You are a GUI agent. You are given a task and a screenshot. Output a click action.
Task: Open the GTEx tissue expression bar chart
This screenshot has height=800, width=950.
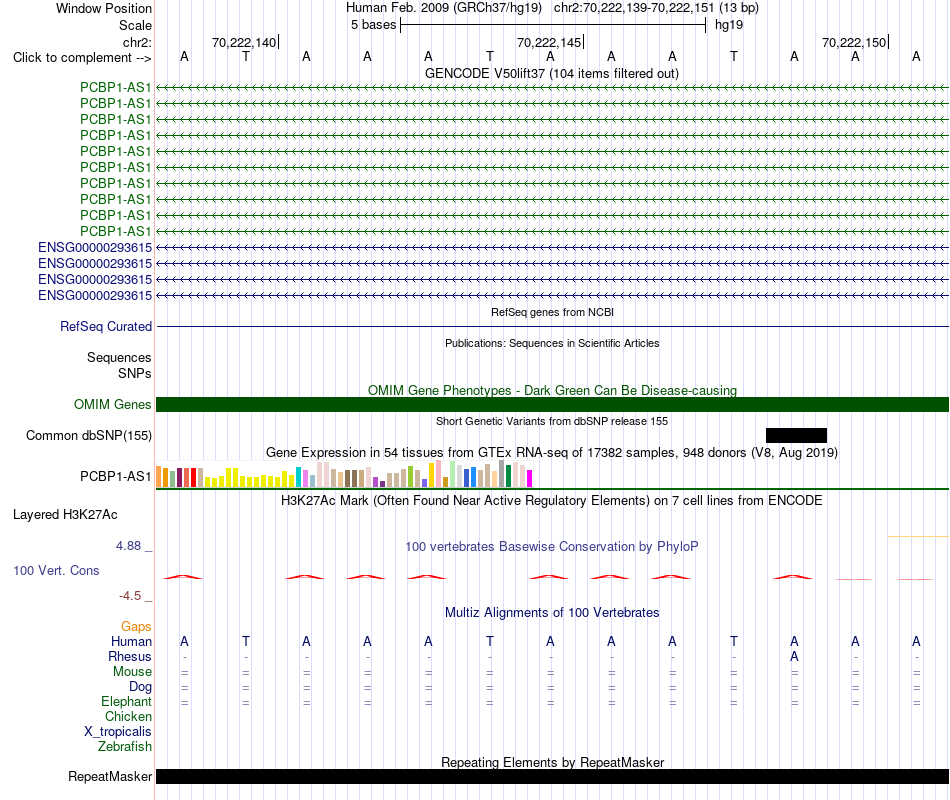344,474
